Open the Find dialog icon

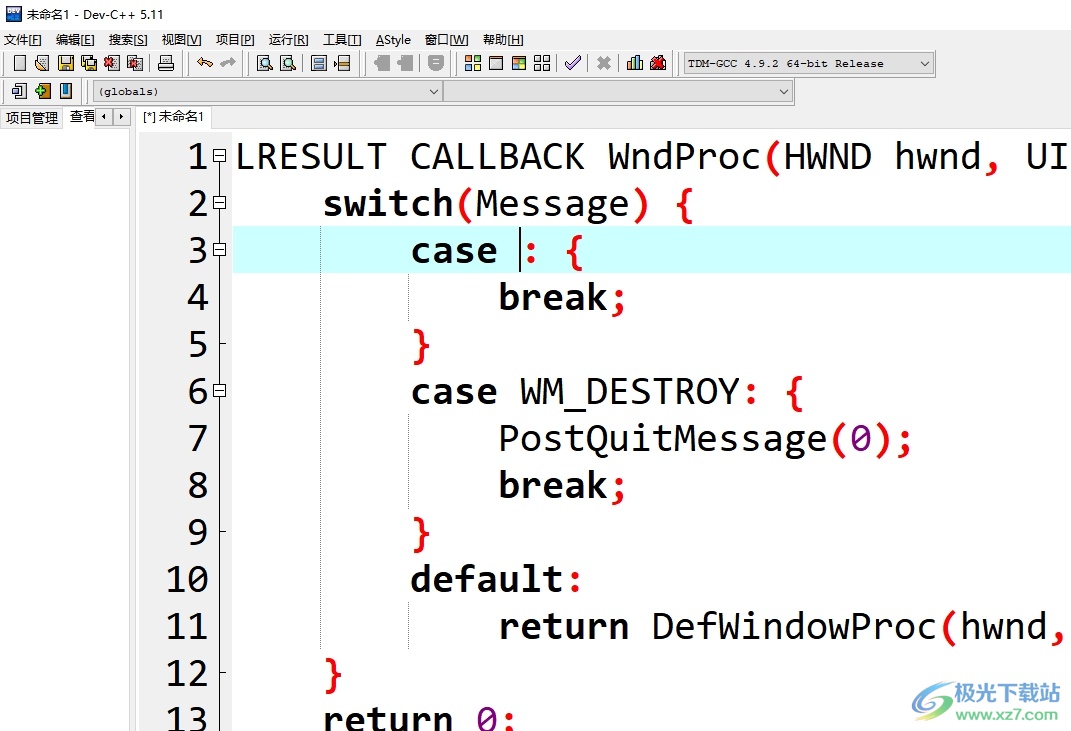click(x=265, y=64)
